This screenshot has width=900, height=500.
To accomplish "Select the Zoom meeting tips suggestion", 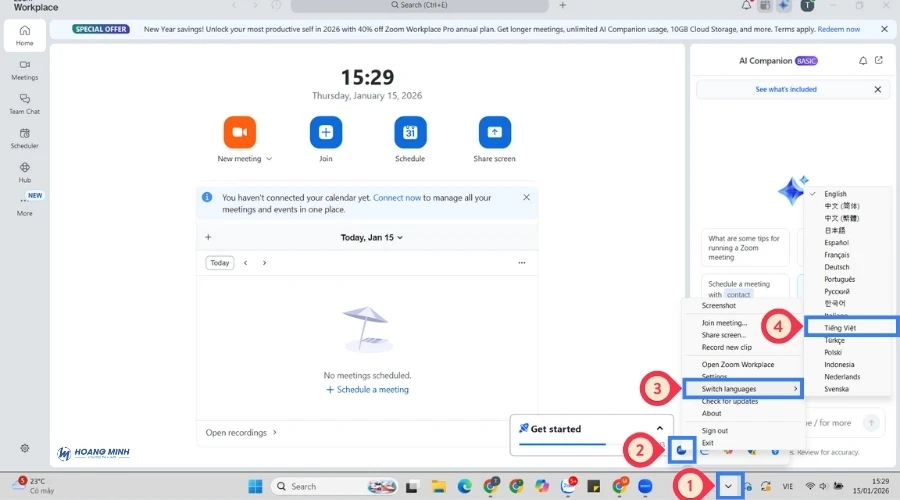I will pyautogui.click(x=745, y=248).
